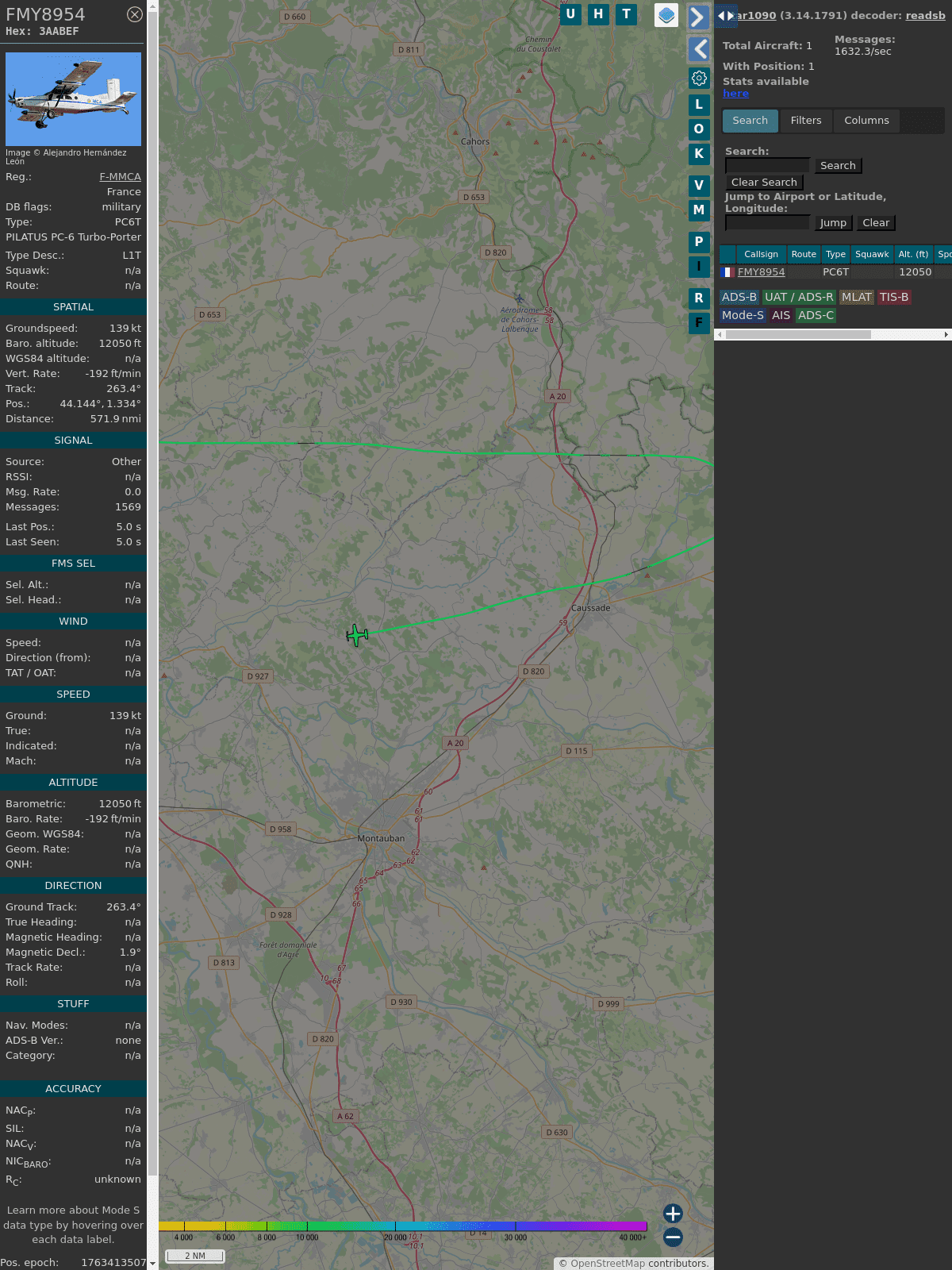Image resolution: width=952 pixels, height=1270 pixels.
Task: Switch to the Filters tab
Action: (805, 121)
